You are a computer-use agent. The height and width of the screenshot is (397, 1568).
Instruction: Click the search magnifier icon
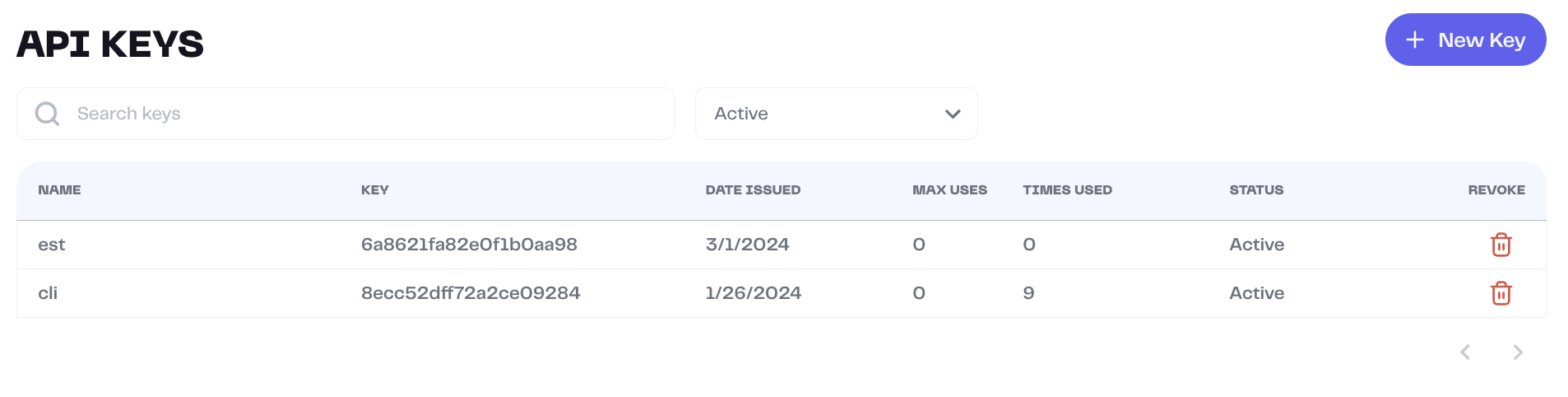click(48, 114)
